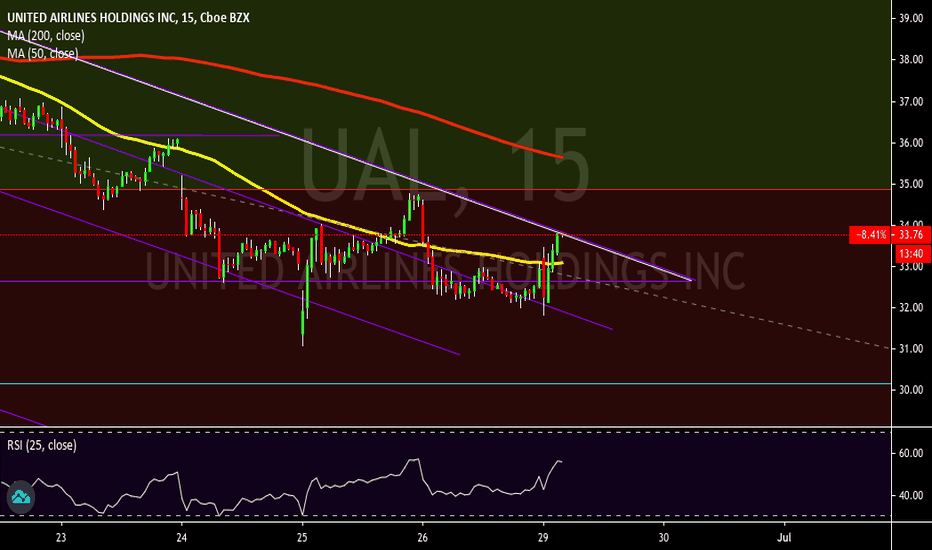Click the 35.00 price axis label

[x=911, y=184]
